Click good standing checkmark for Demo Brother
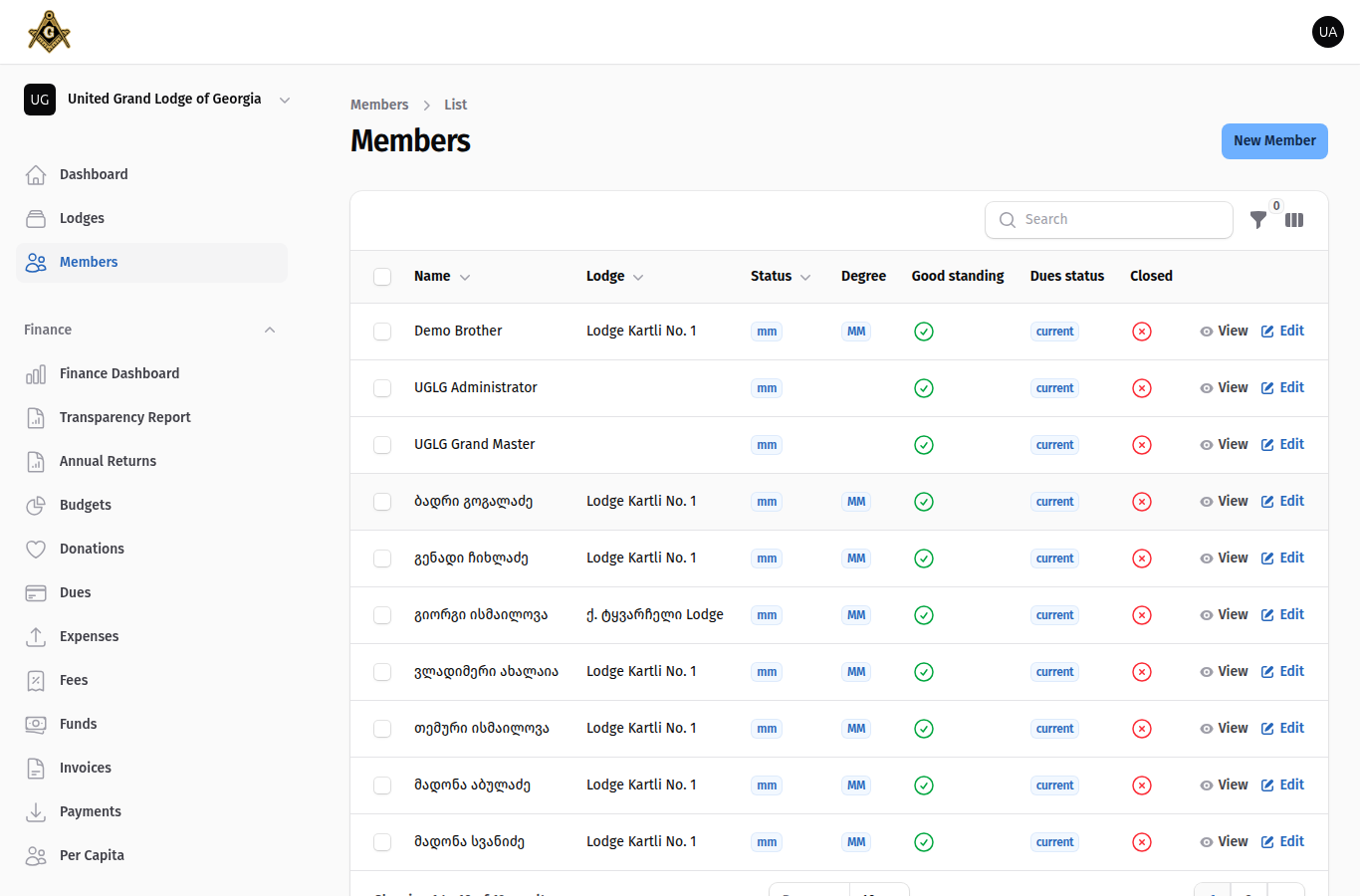 [x=924, y=332]
